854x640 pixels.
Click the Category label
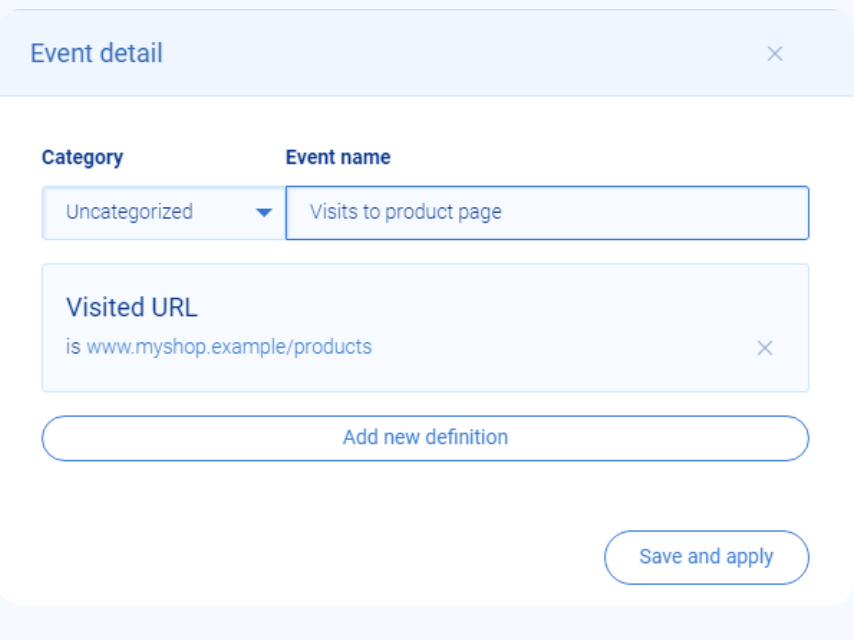(82, 157)
